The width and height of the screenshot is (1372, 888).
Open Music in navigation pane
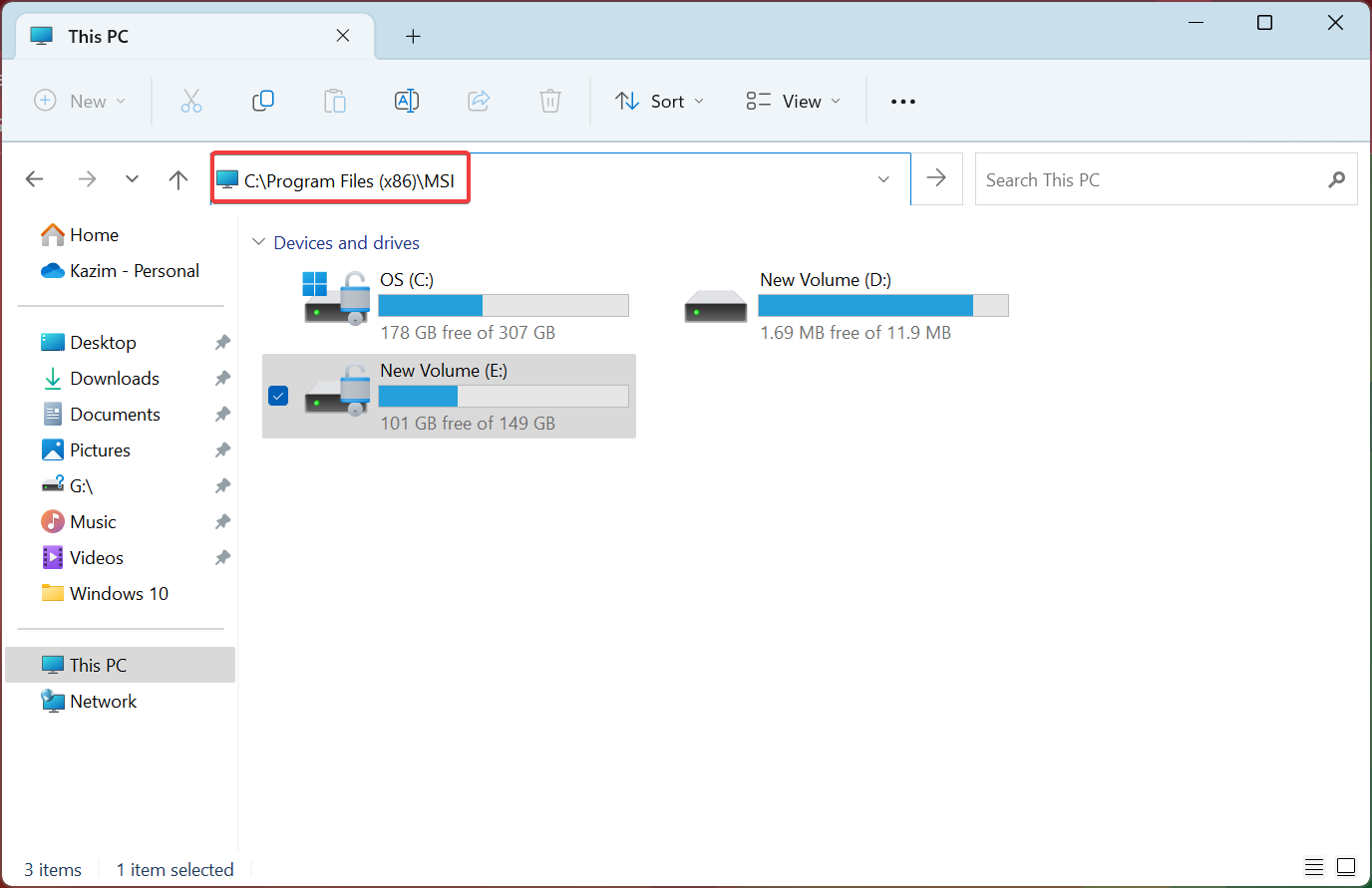tap(79, 522)
